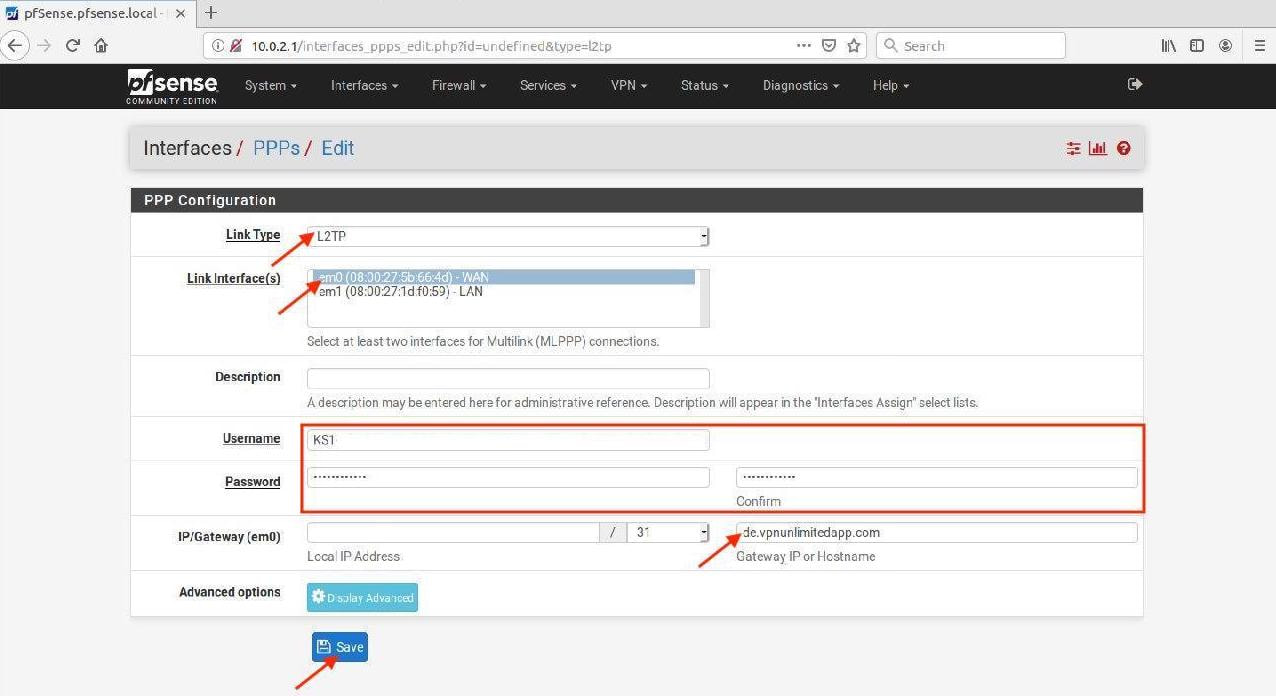
Task: Click the pfSense Community Edition logo
Action: coord(171,86)
